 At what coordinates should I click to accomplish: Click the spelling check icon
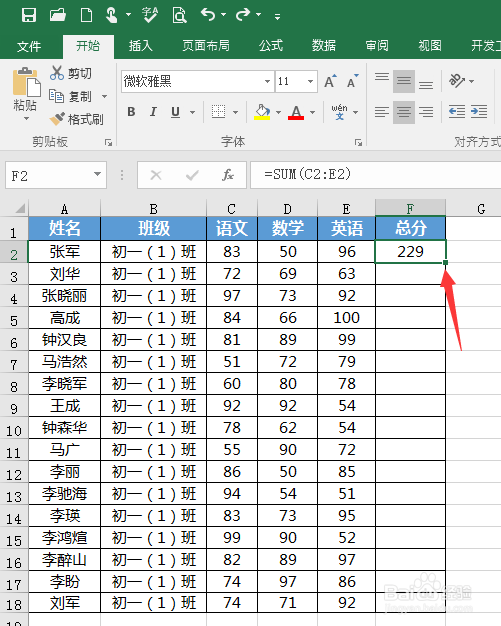click(150, 15)
